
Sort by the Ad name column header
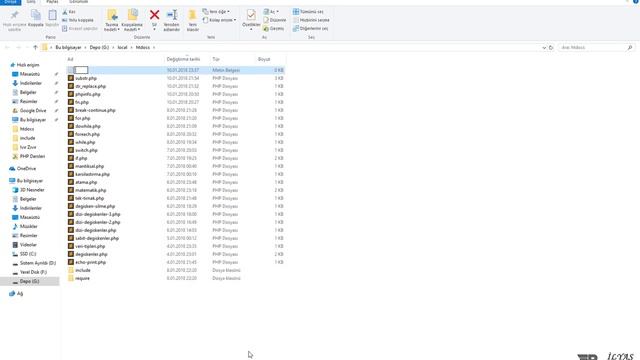(70, 59)
